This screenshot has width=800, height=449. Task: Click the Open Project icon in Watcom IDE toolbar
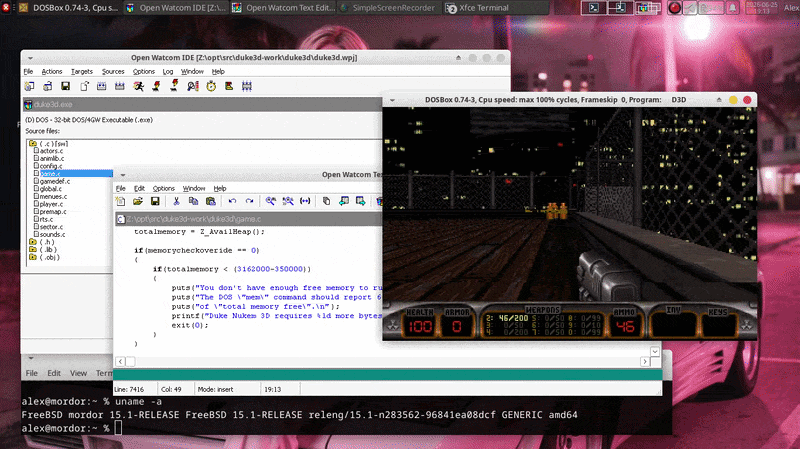click(x=47, y=86)
